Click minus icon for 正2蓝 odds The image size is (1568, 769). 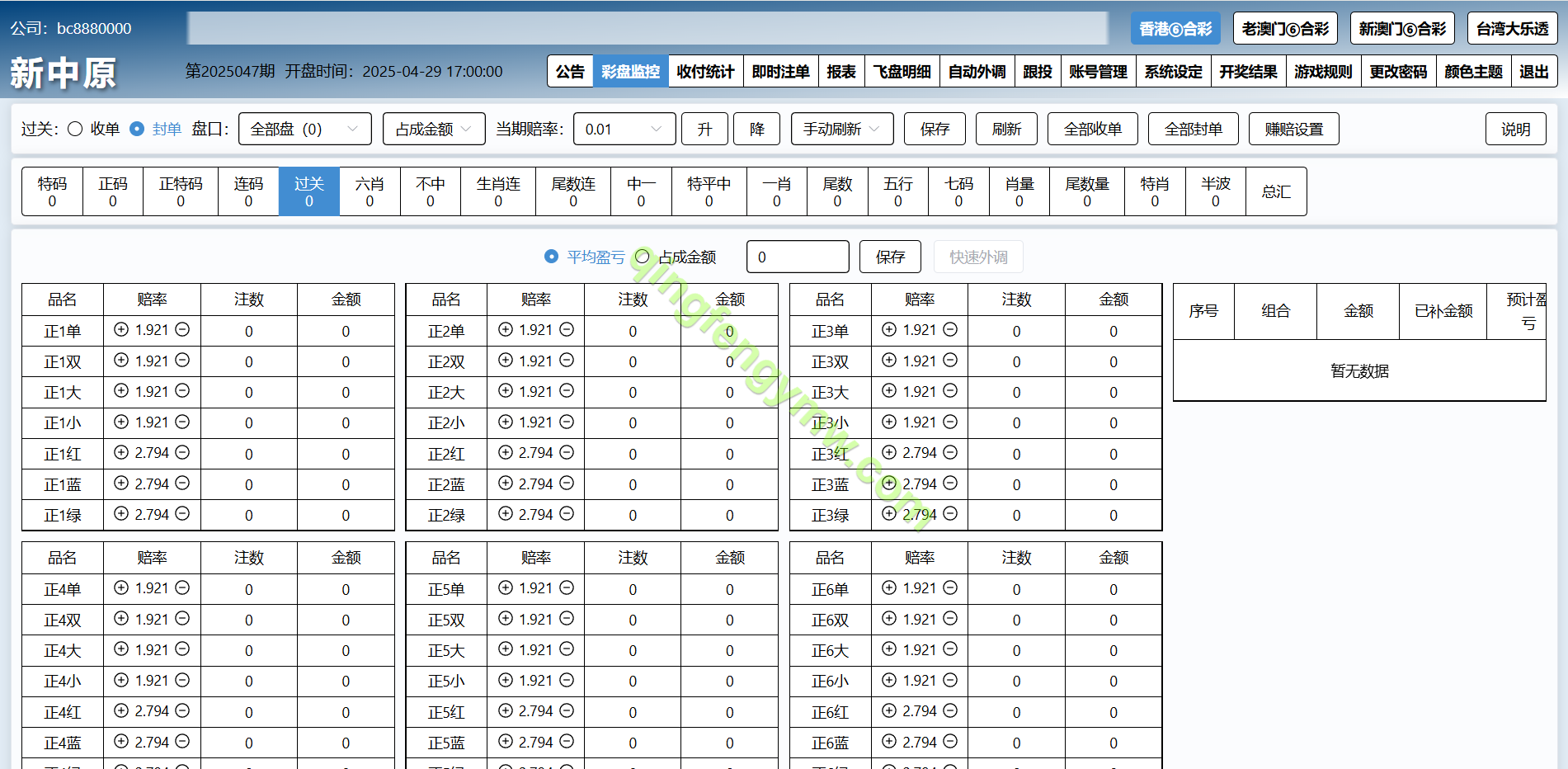(567, 484)
